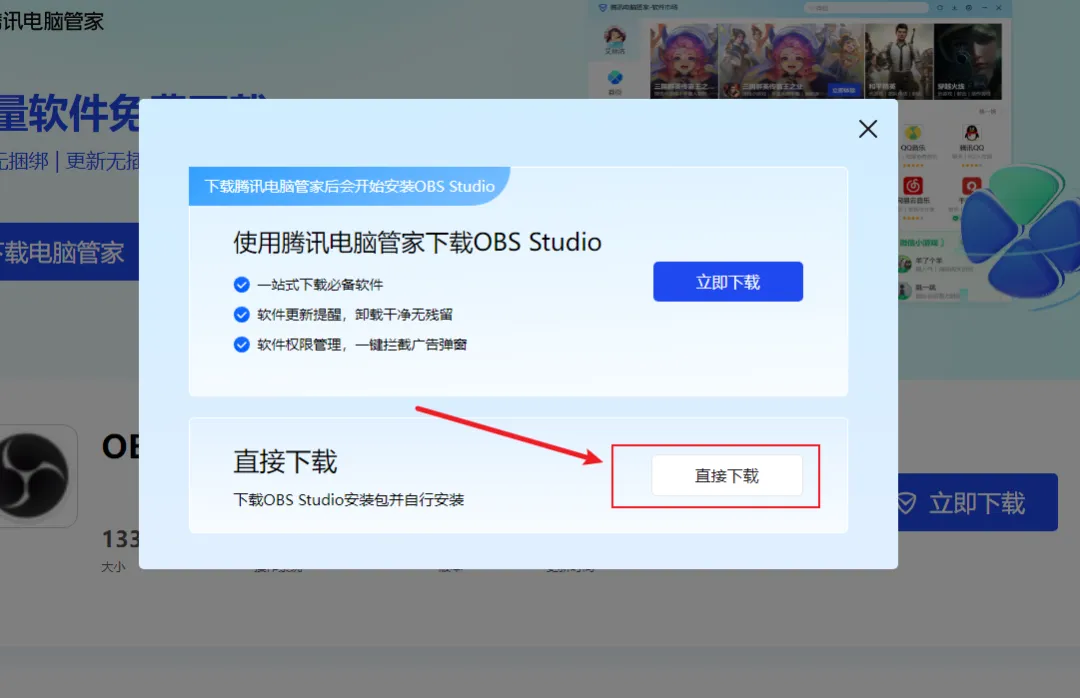
Task: Click the checkmark beside 软件更新提醒
Action: (x=242, y=315)
